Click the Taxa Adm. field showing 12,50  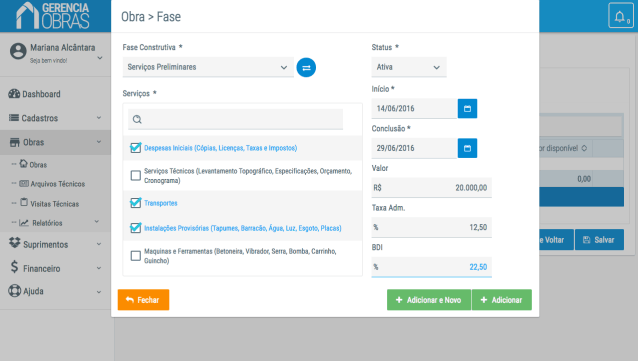point(431,227)
